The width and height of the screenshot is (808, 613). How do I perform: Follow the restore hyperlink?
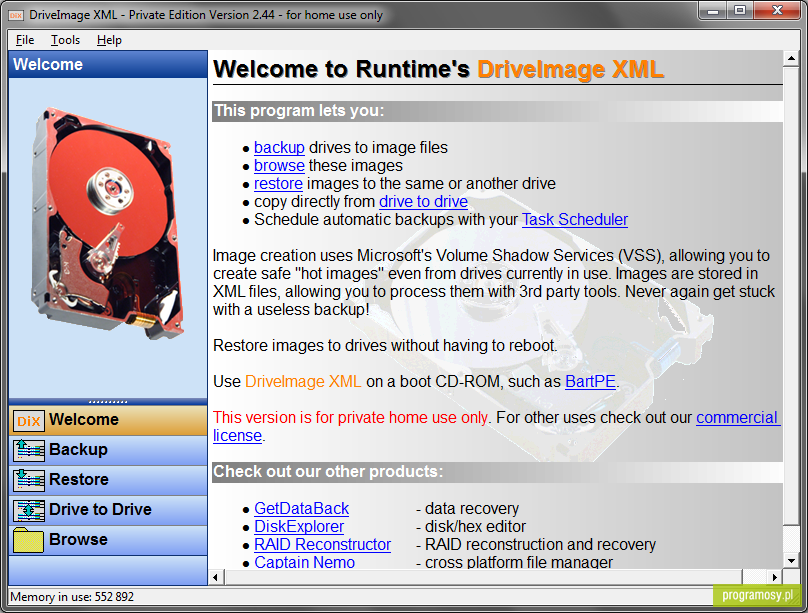[x=278, y=183]
